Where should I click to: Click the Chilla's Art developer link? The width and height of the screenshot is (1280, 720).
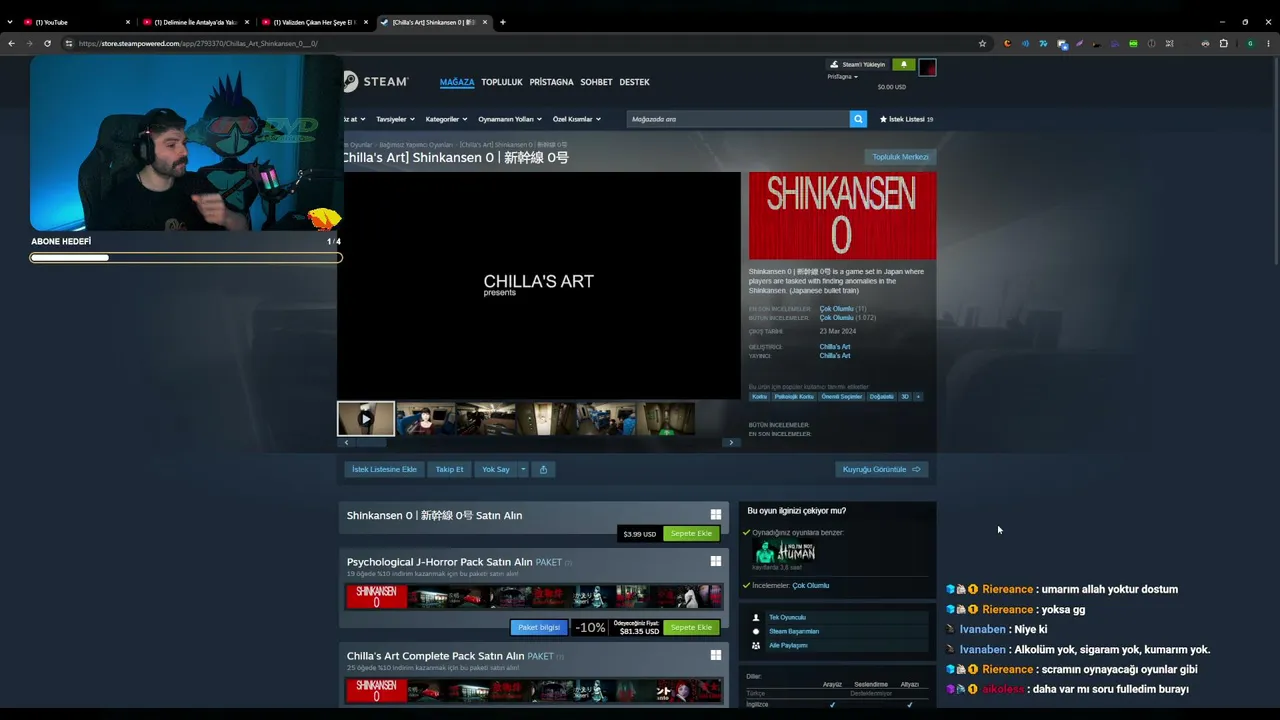[835, 347]
